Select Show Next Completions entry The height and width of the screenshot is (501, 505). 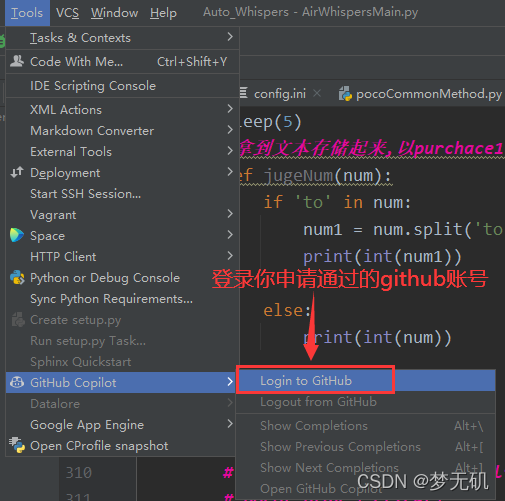click(x=366, y=468)
